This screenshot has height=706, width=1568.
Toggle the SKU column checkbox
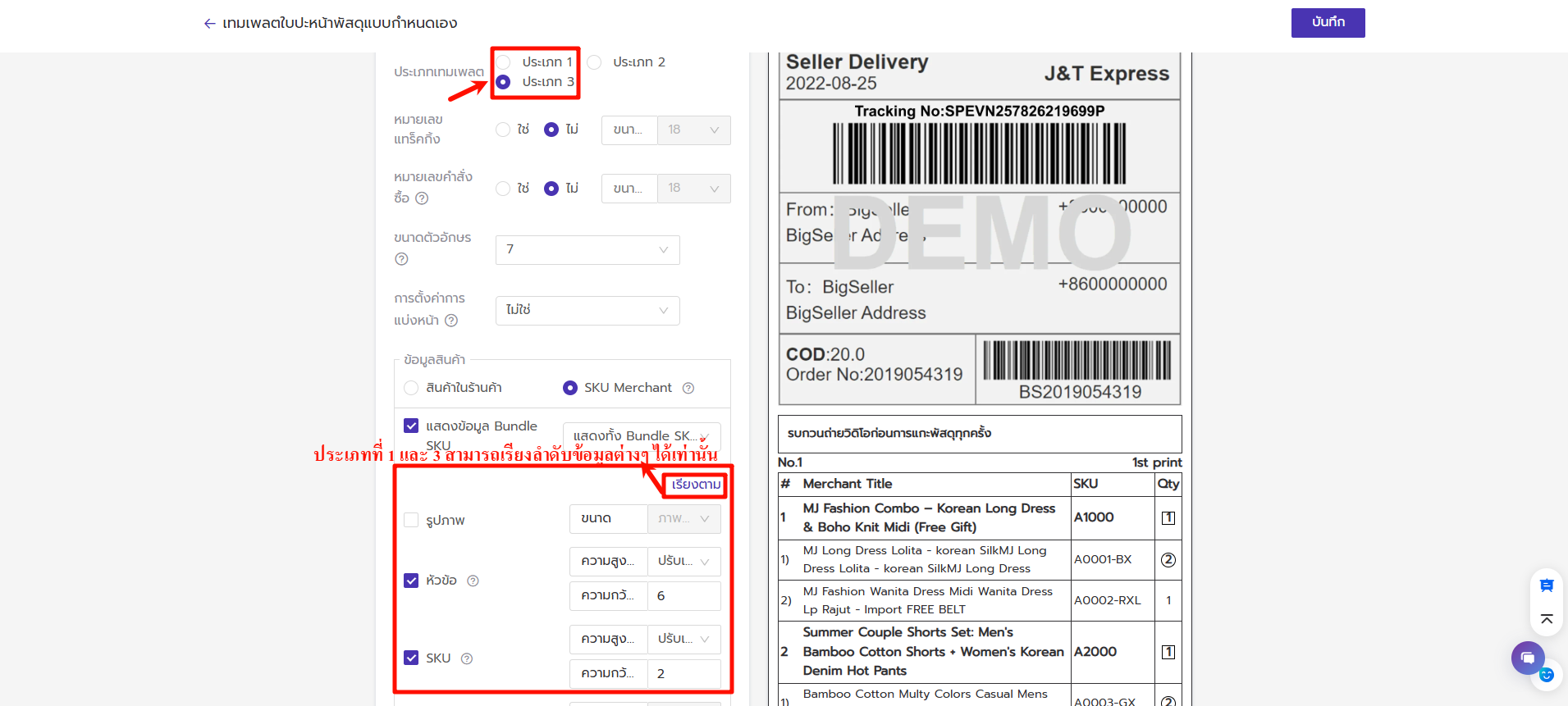(x=411, y=658)
